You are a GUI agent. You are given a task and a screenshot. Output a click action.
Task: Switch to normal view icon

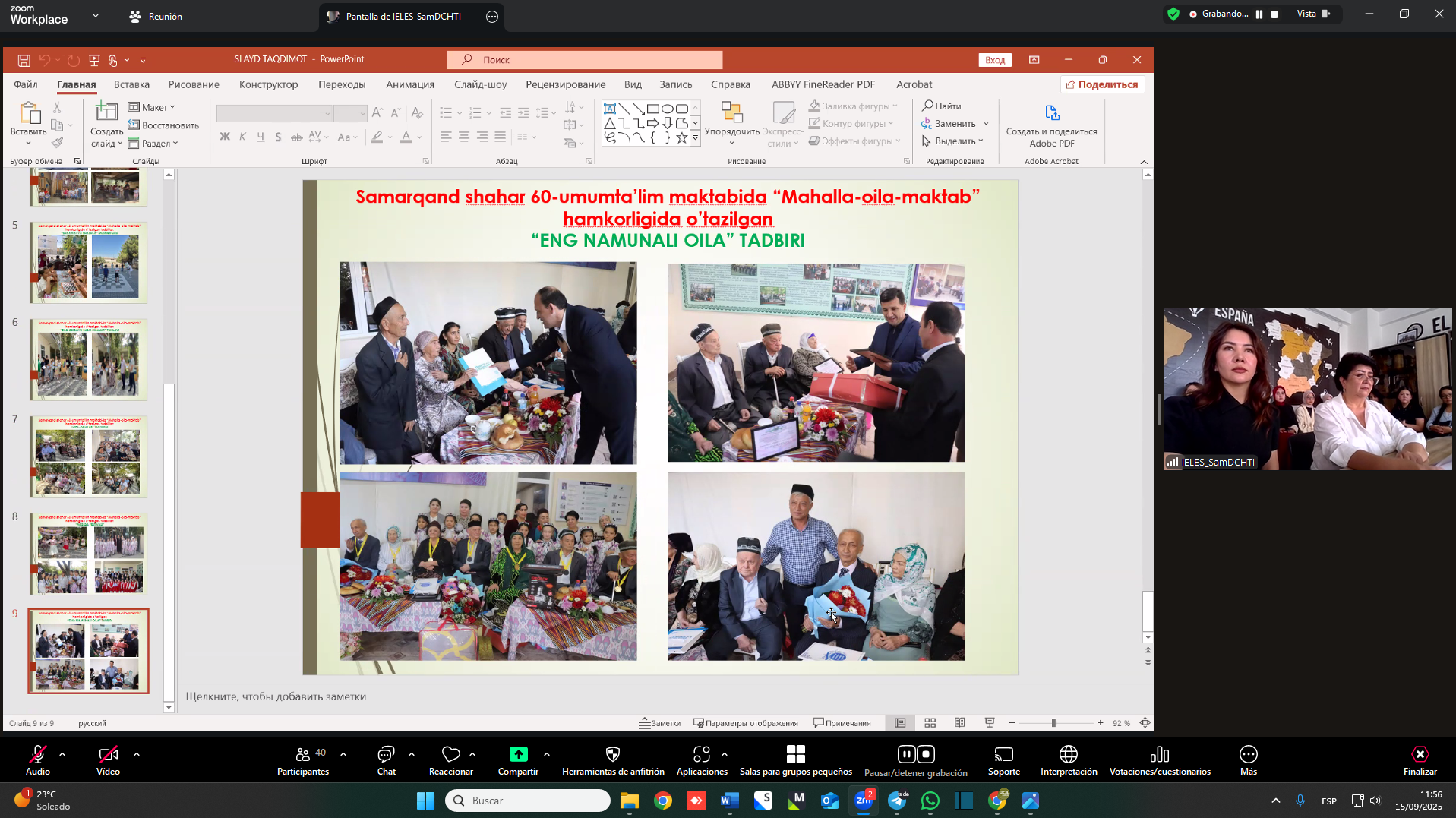click(900, 723)
